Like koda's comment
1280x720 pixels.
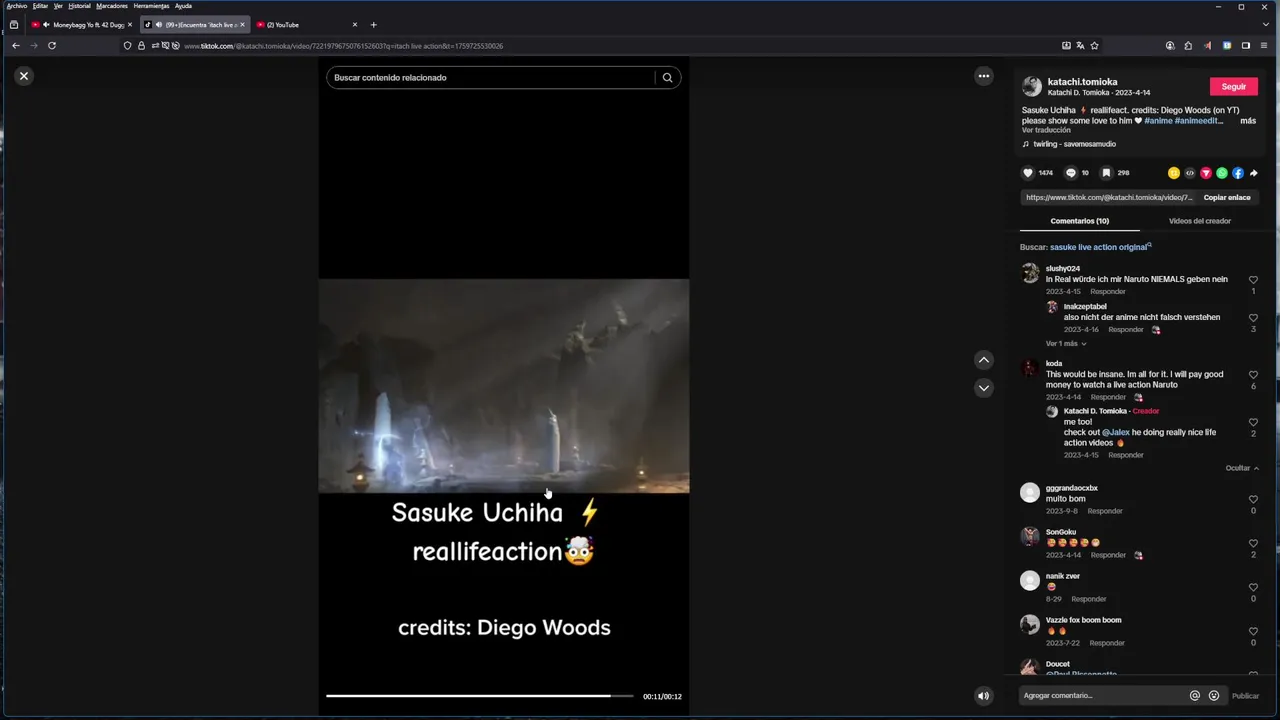(1253, 375)
